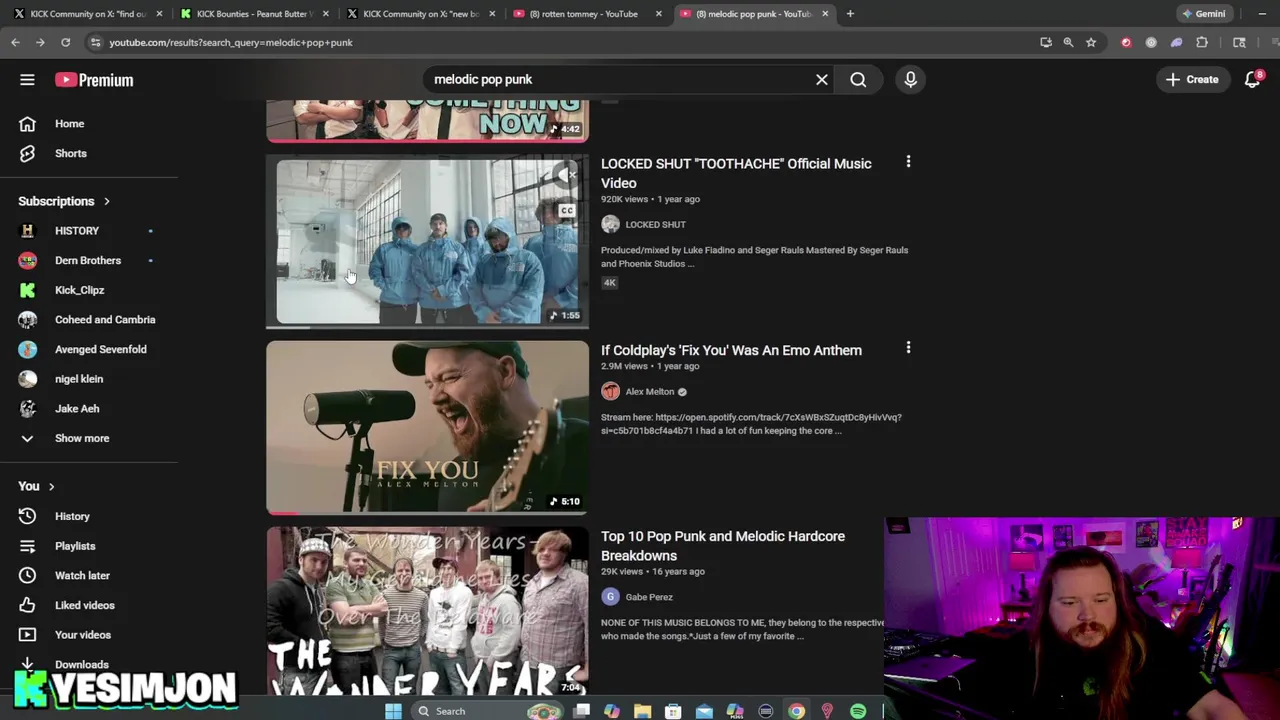This screenshot has width=1280, height=720.
Task: Open the YouTube hamburger guide menu
Action: pos(27,80)
